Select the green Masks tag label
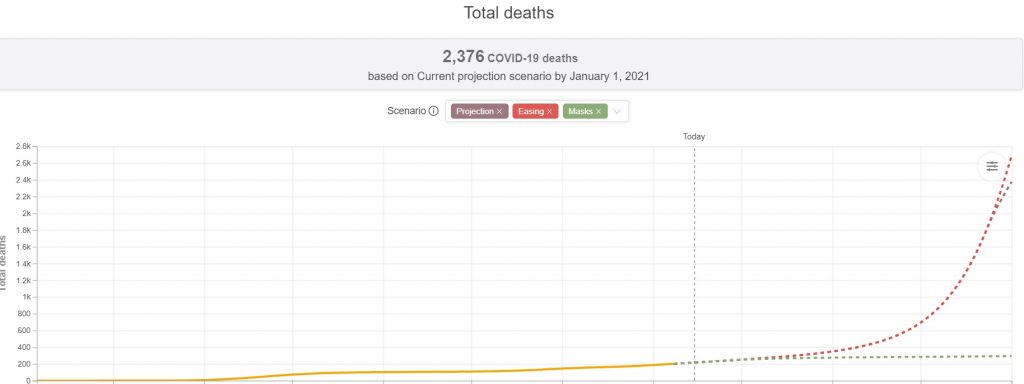Image resolution: width=1024 pixels, height=384 pixels. tap(581, 112)
